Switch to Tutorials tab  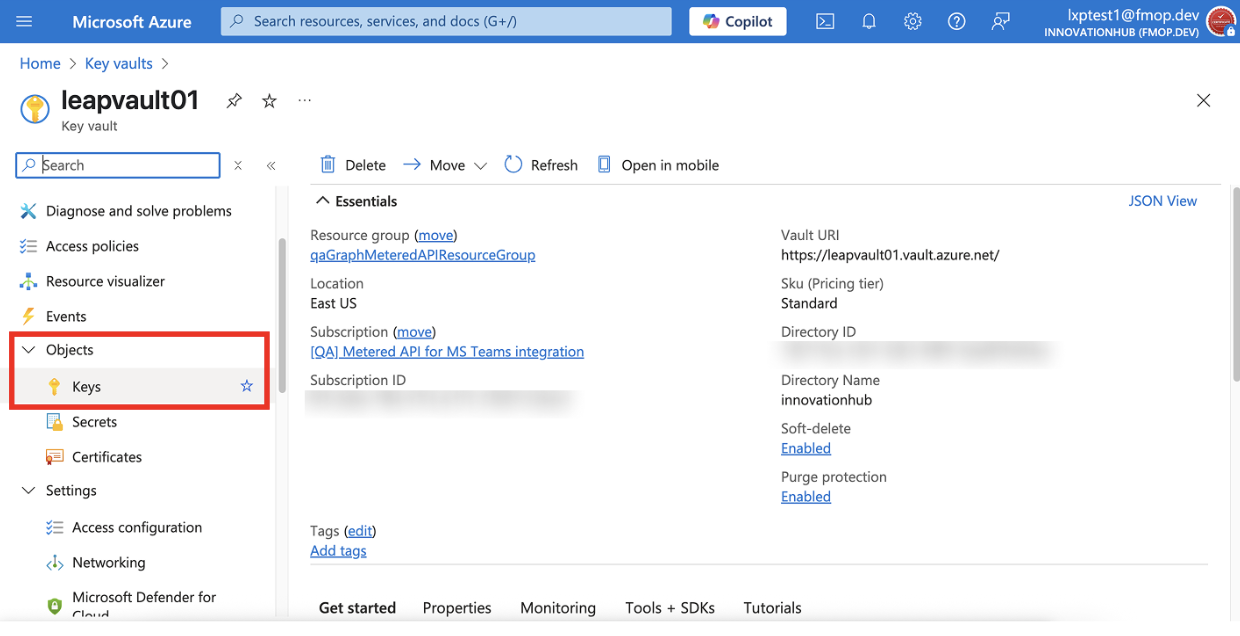tap(772, 608)
